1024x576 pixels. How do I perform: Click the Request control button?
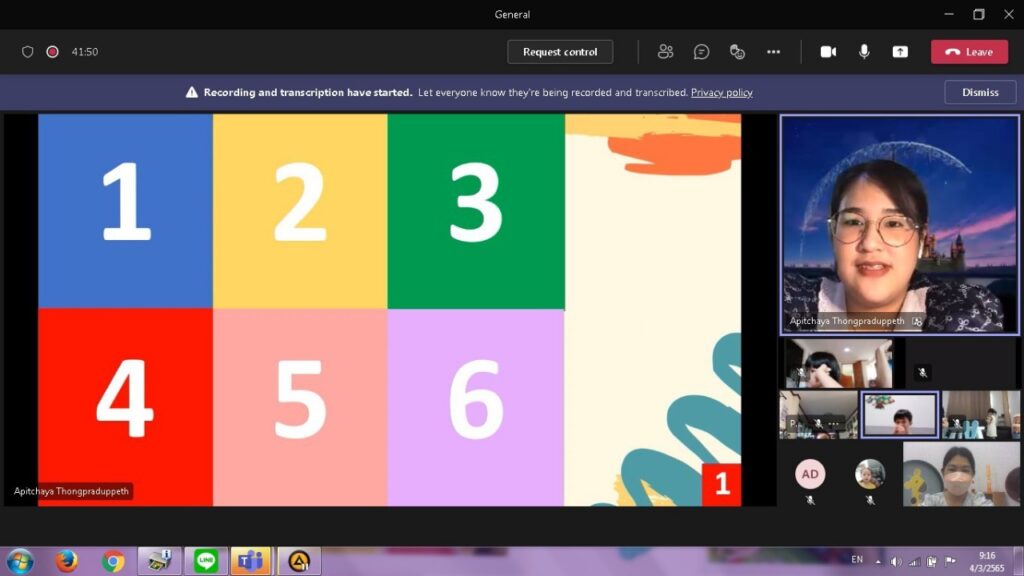tap(560, 52)
